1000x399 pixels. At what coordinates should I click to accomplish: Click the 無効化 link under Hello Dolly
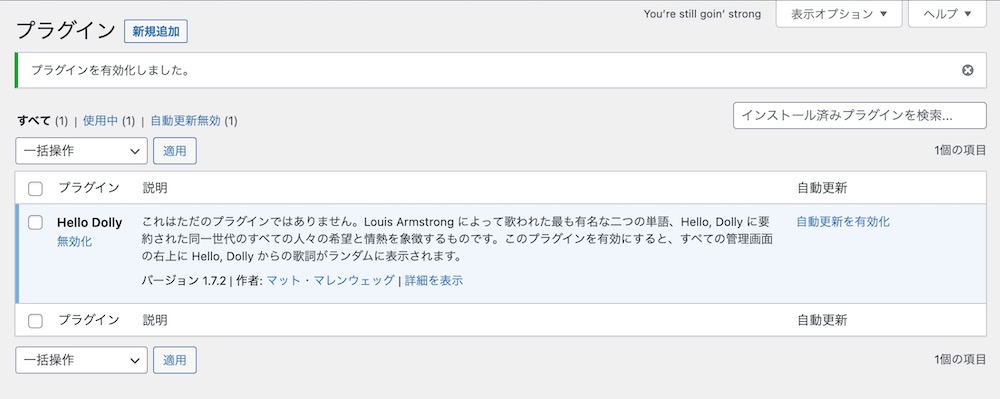pos(74,242)
